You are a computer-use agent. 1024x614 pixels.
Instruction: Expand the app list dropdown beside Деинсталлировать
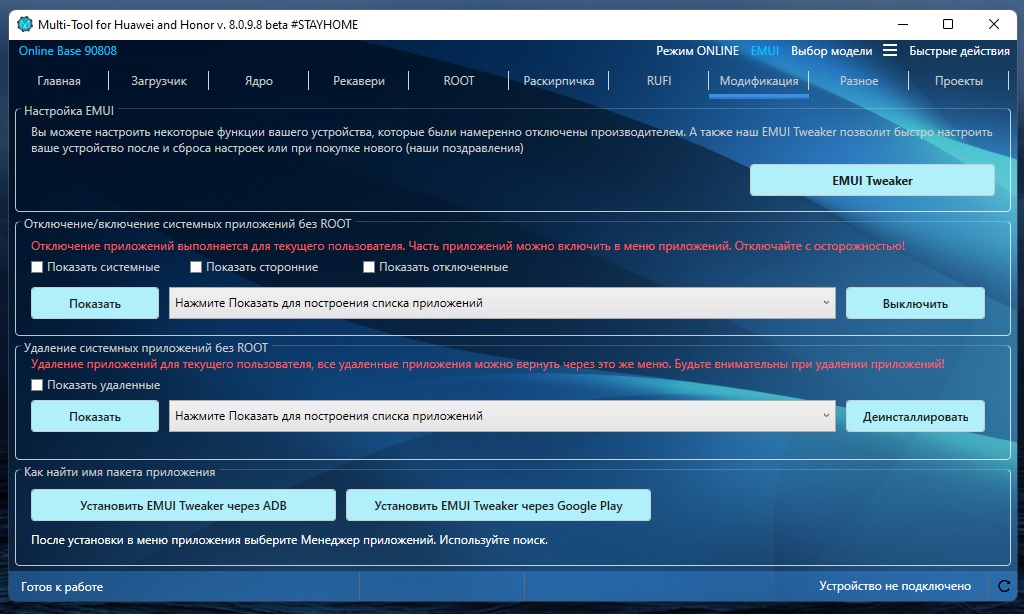[502, 416]
